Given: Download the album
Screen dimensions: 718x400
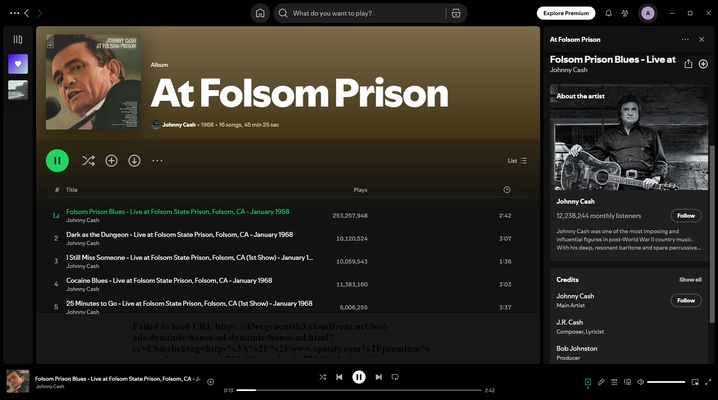Looking at the screenshot, I should (x=134, y=161).
